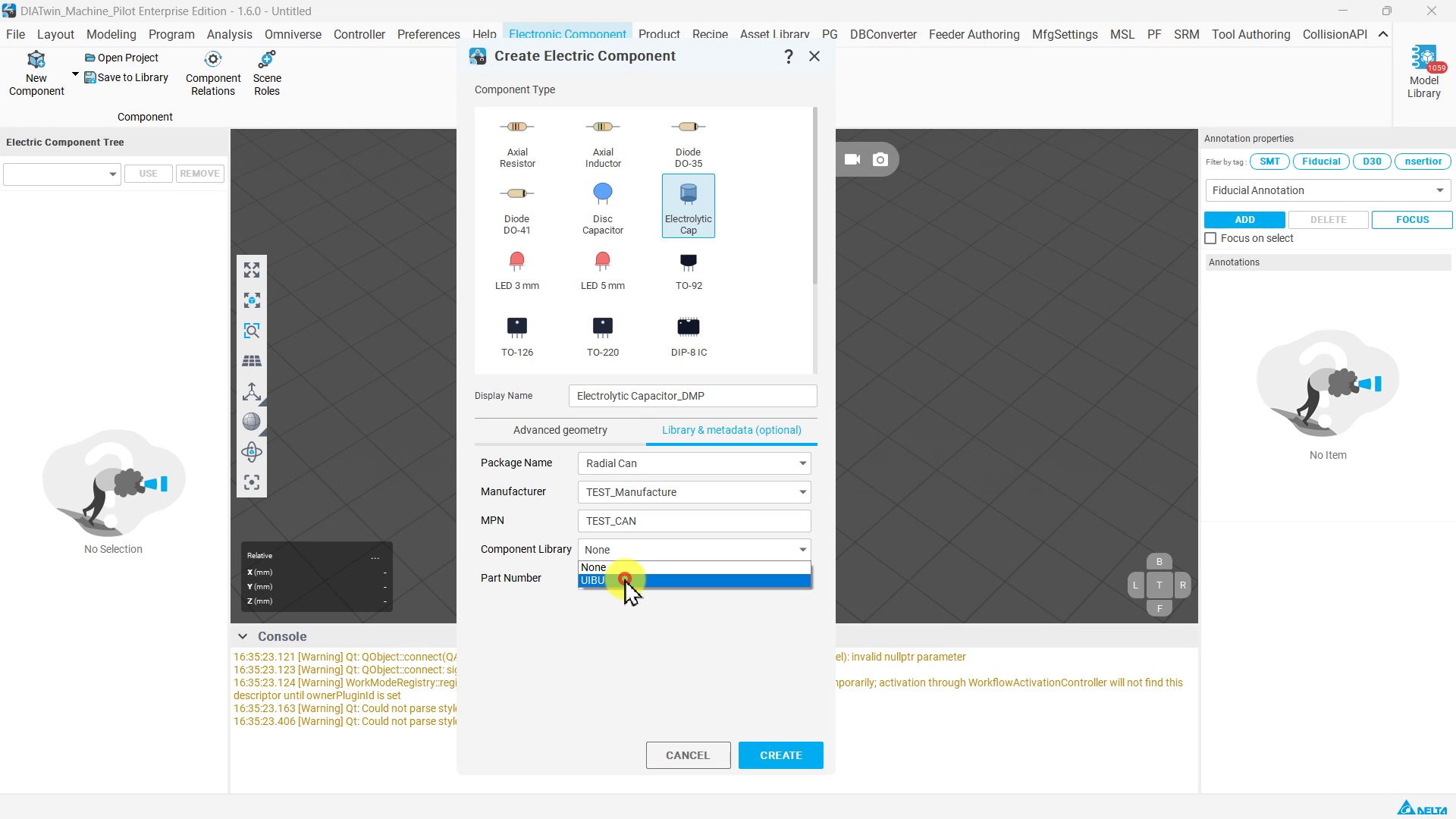Viewport: 1456px width, 819px height.
Task: Open Project from the ribbon
Action: (121, 58)
